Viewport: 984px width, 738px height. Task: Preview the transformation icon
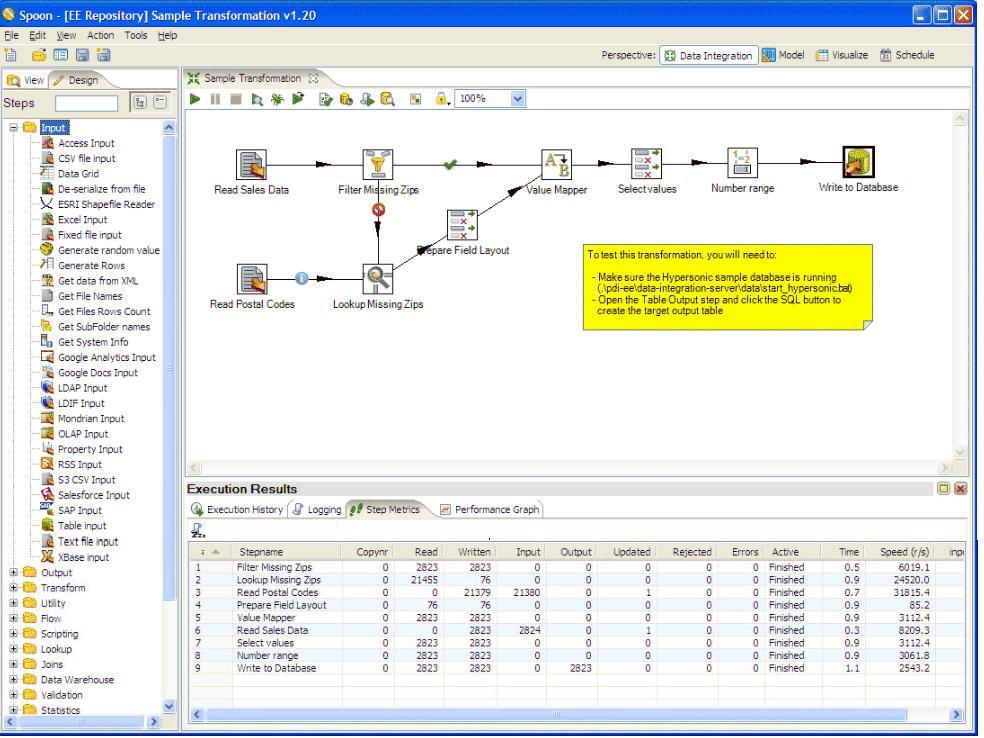pos(257,99)
